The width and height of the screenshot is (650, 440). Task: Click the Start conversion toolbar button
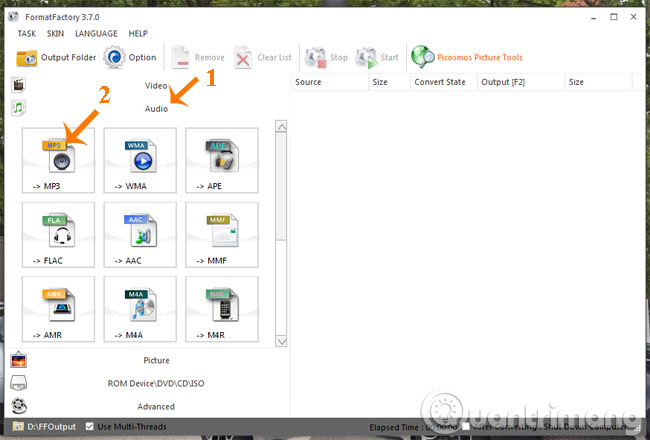[x=377, y=58]
